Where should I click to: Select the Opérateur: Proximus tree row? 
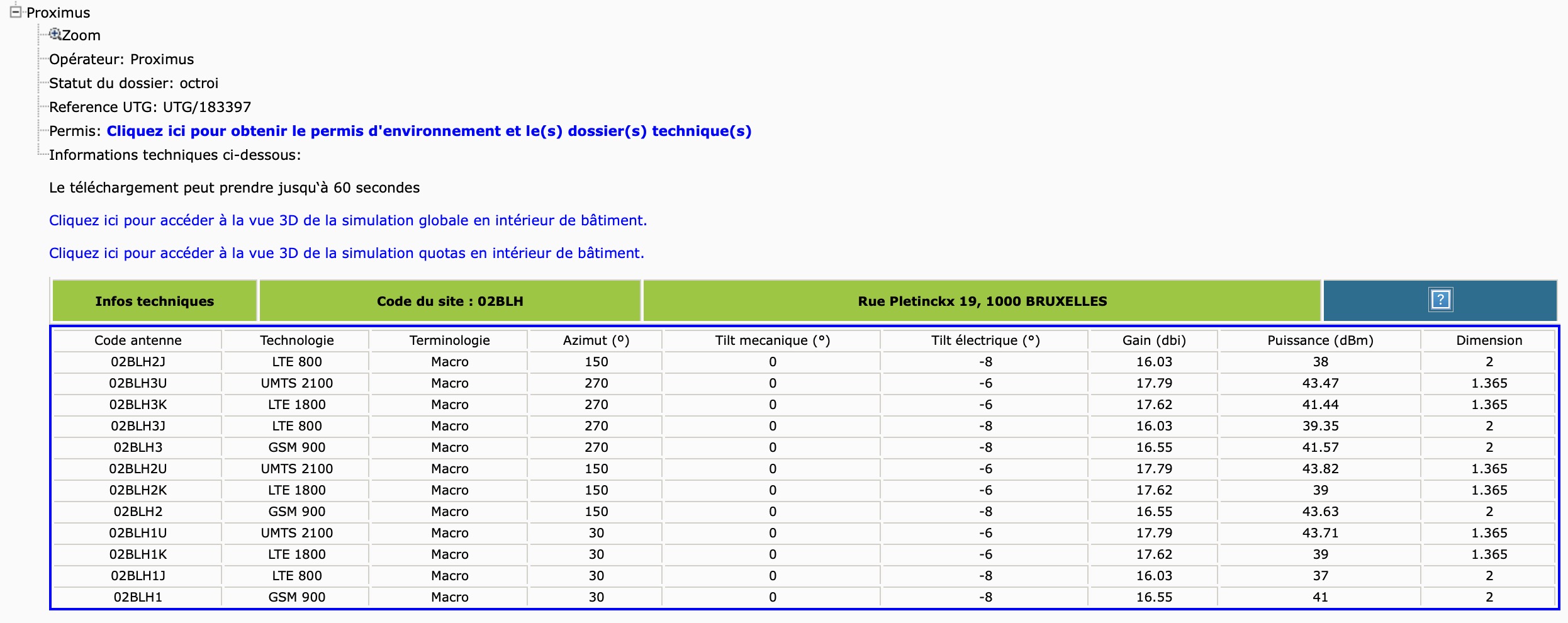point(121,59)
